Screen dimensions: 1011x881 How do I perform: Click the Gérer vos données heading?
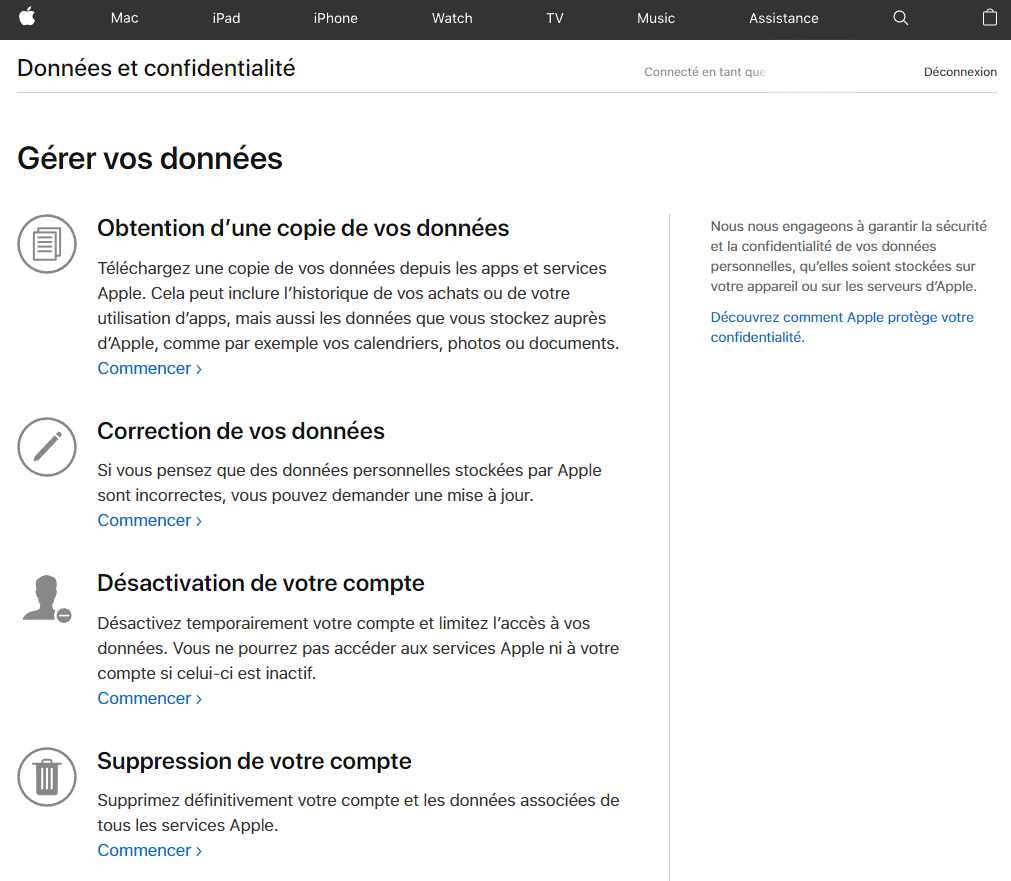(150, 159)
